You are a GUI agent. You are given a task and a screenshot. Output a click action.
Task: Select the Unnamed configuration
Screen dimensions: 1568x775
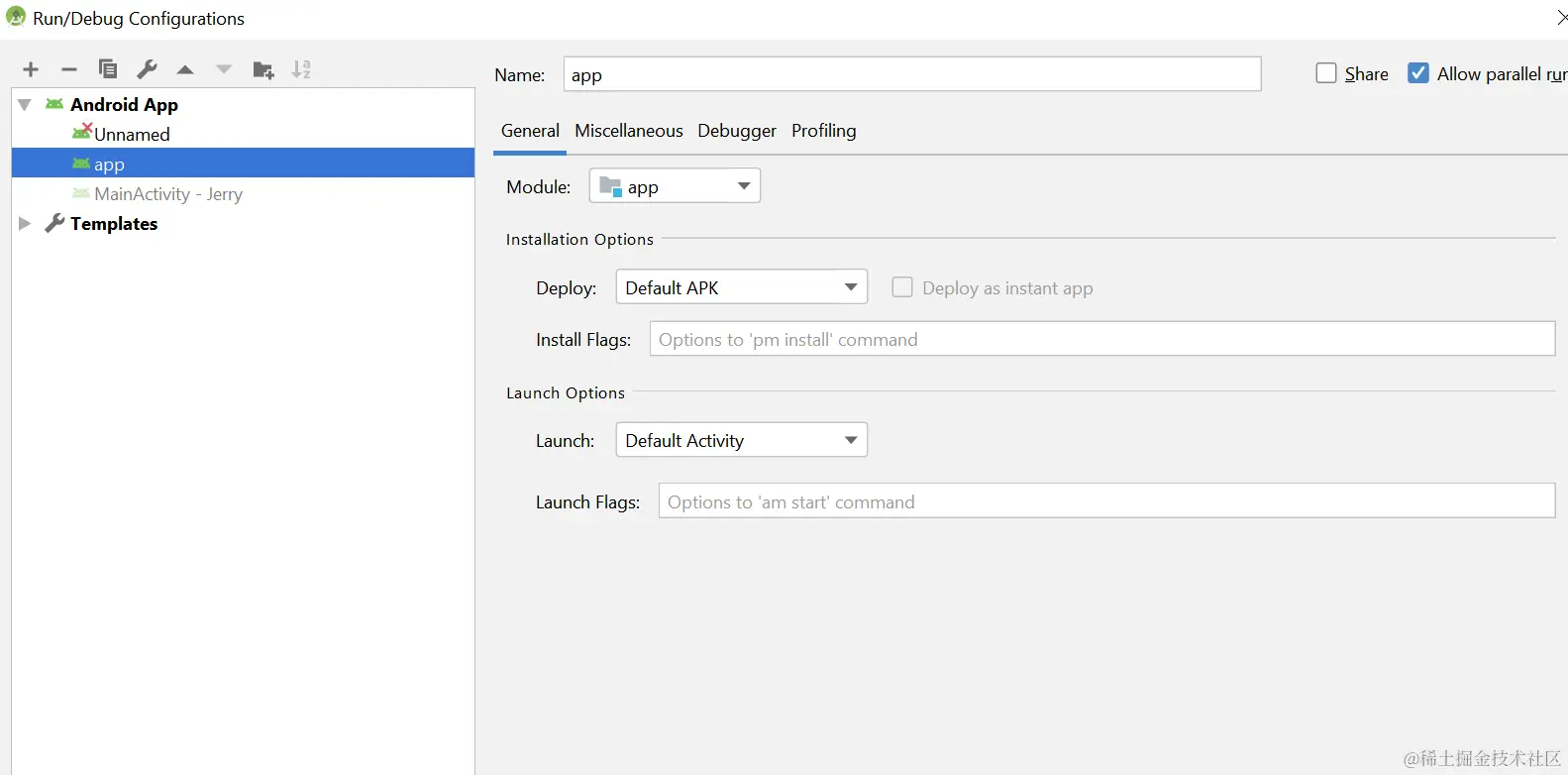[132, 134]
